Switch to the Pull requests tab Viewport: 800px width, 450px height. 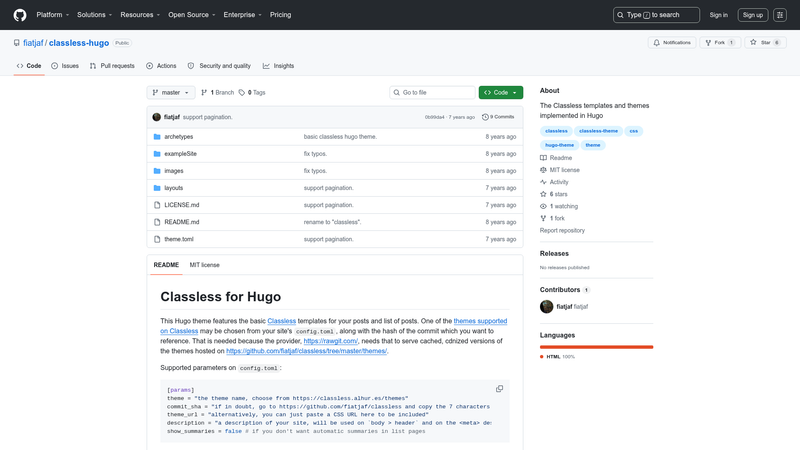point(112,66)
